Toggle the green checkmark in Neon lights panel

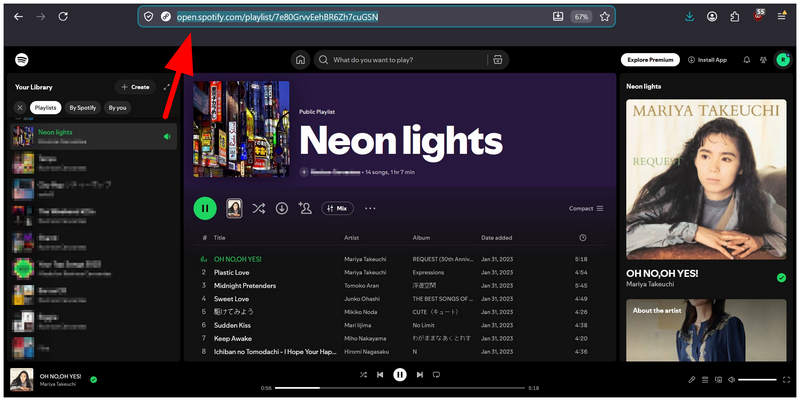[781, 278]
